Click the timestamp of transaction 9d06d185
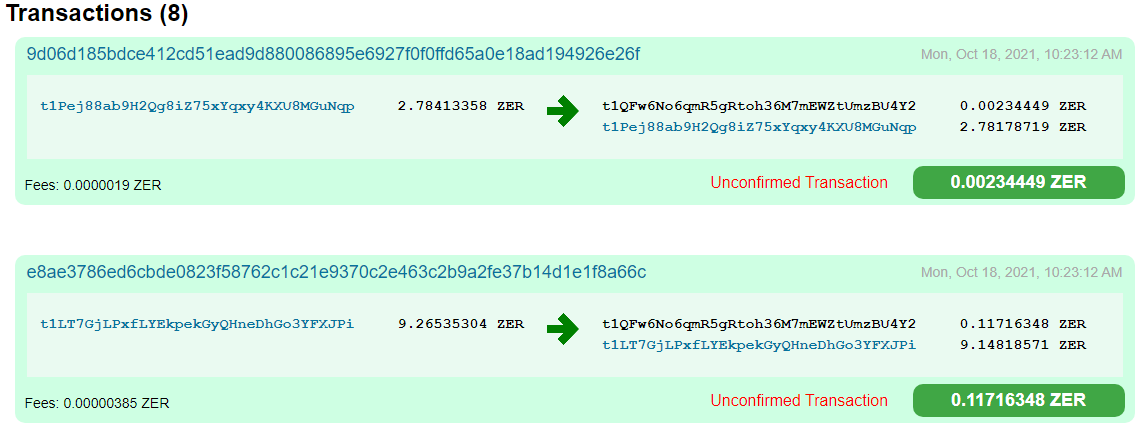1143x429 pixels. tap(1021, 54)
